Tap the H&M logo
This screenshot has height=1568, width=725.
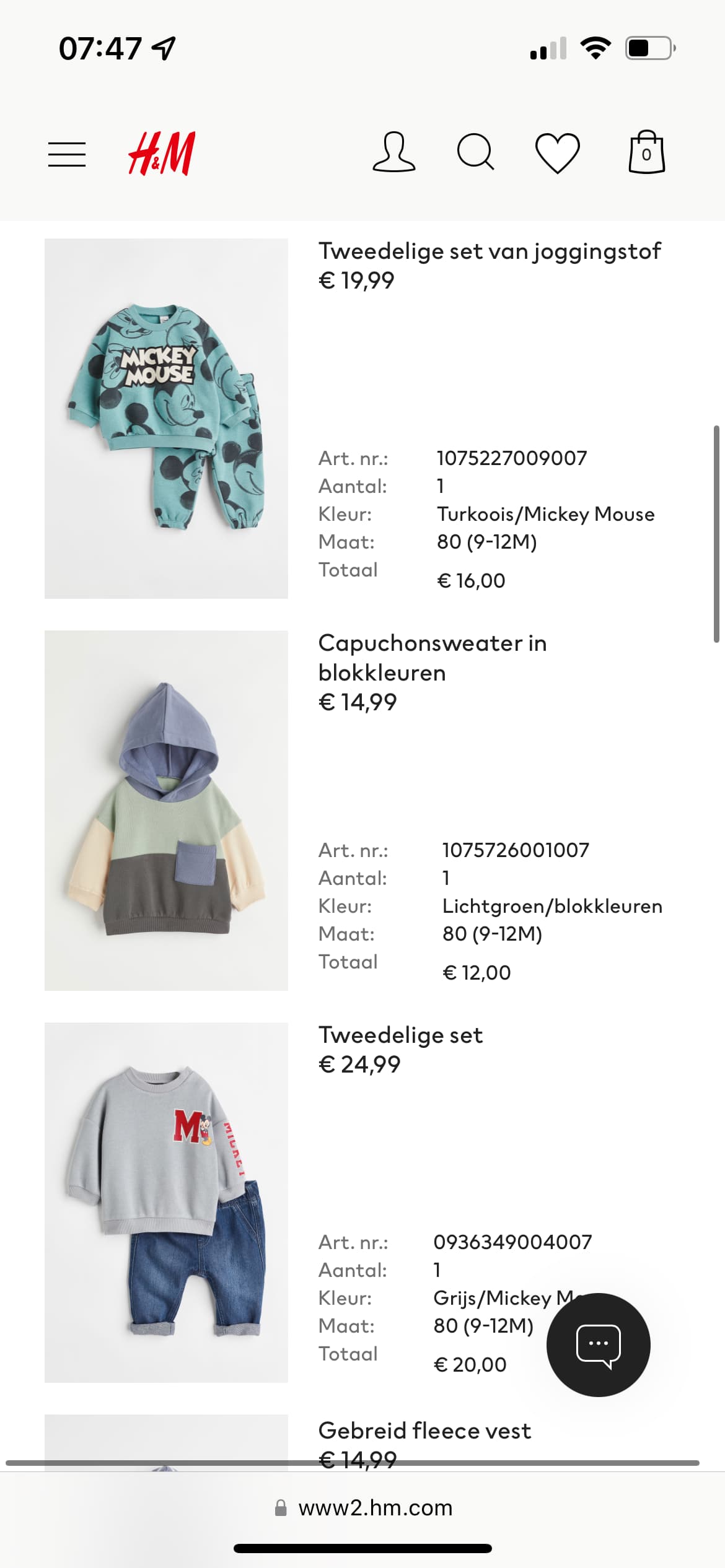pyautogui.click(x=162, y=153)
